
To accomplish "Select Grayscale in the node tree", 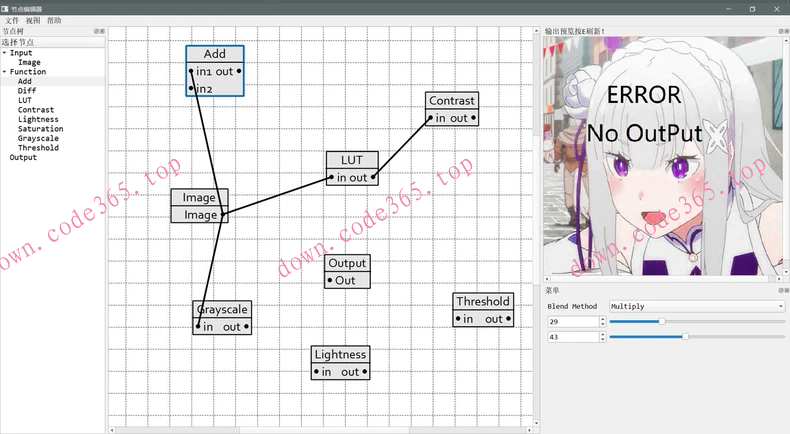I will click(38, 139).
